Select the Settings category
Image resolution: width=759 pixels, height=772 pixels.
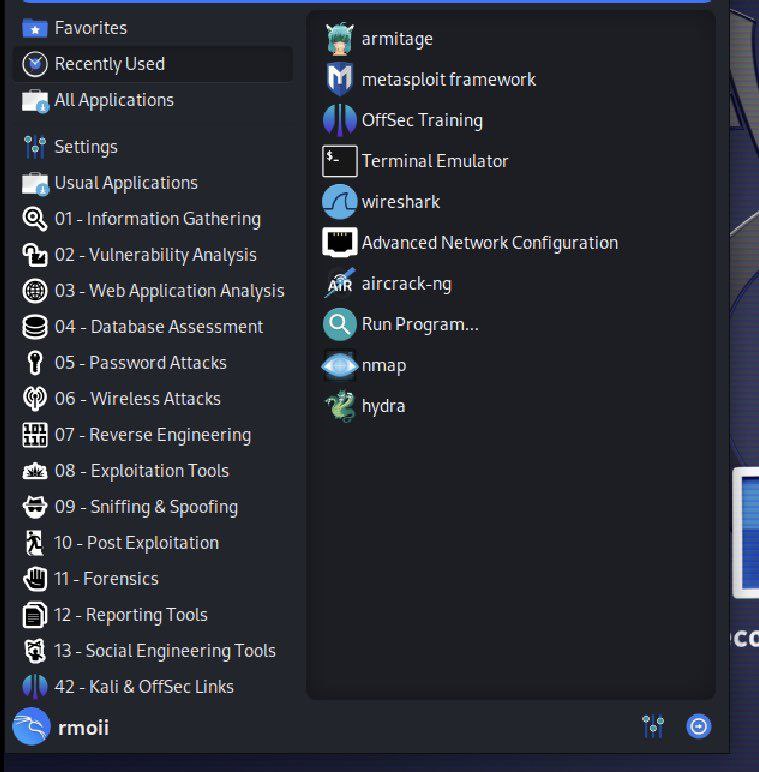pos(153,147)
